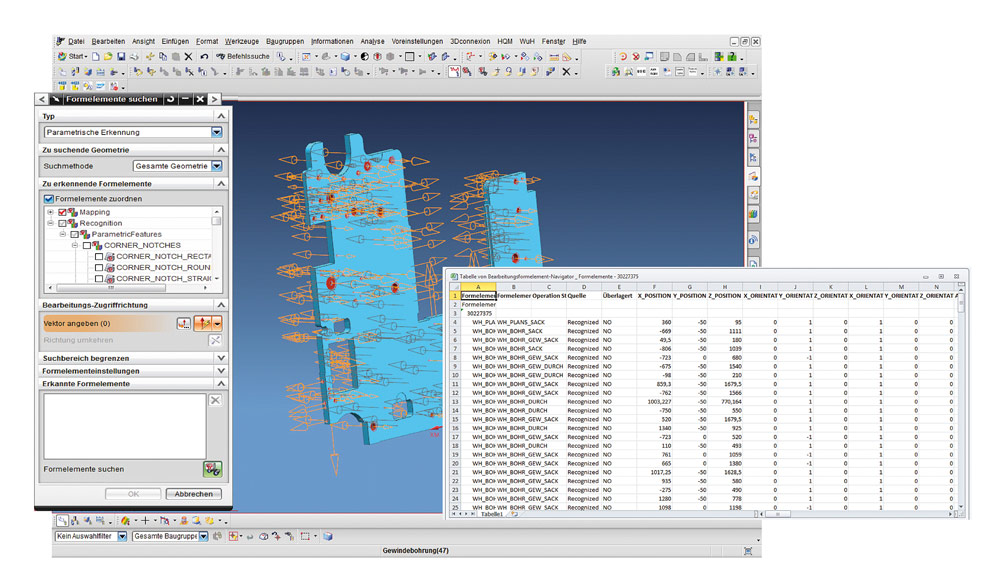Viewport: 1000px width, 586px height.
Task: Click the Abbrechen button
Action: pyautogui.click(x=193, y=494)
